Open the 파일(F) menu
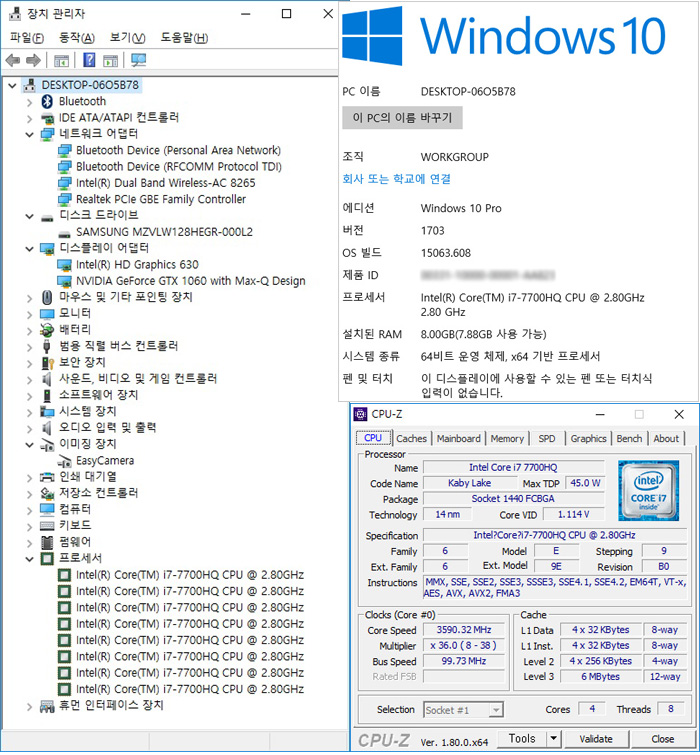The image size is (700, 755). 26,38
